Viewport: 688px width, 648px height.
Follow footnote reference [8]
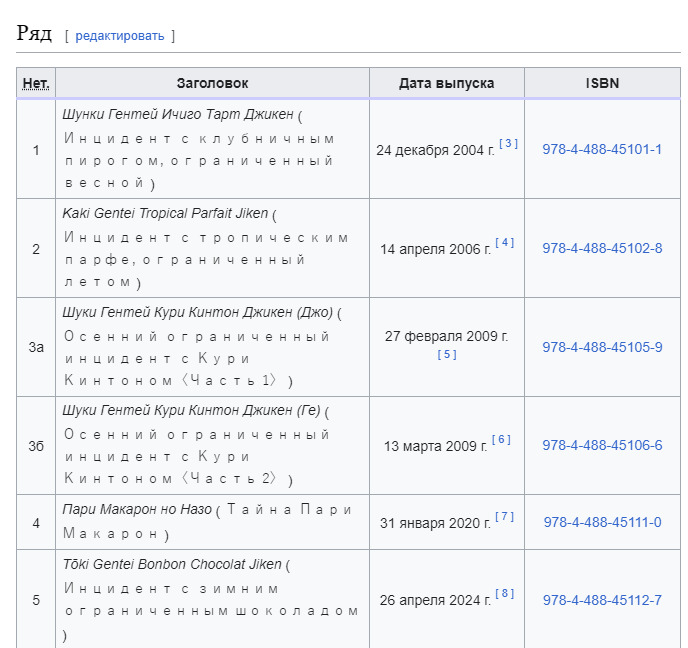[x=504, y=594]
